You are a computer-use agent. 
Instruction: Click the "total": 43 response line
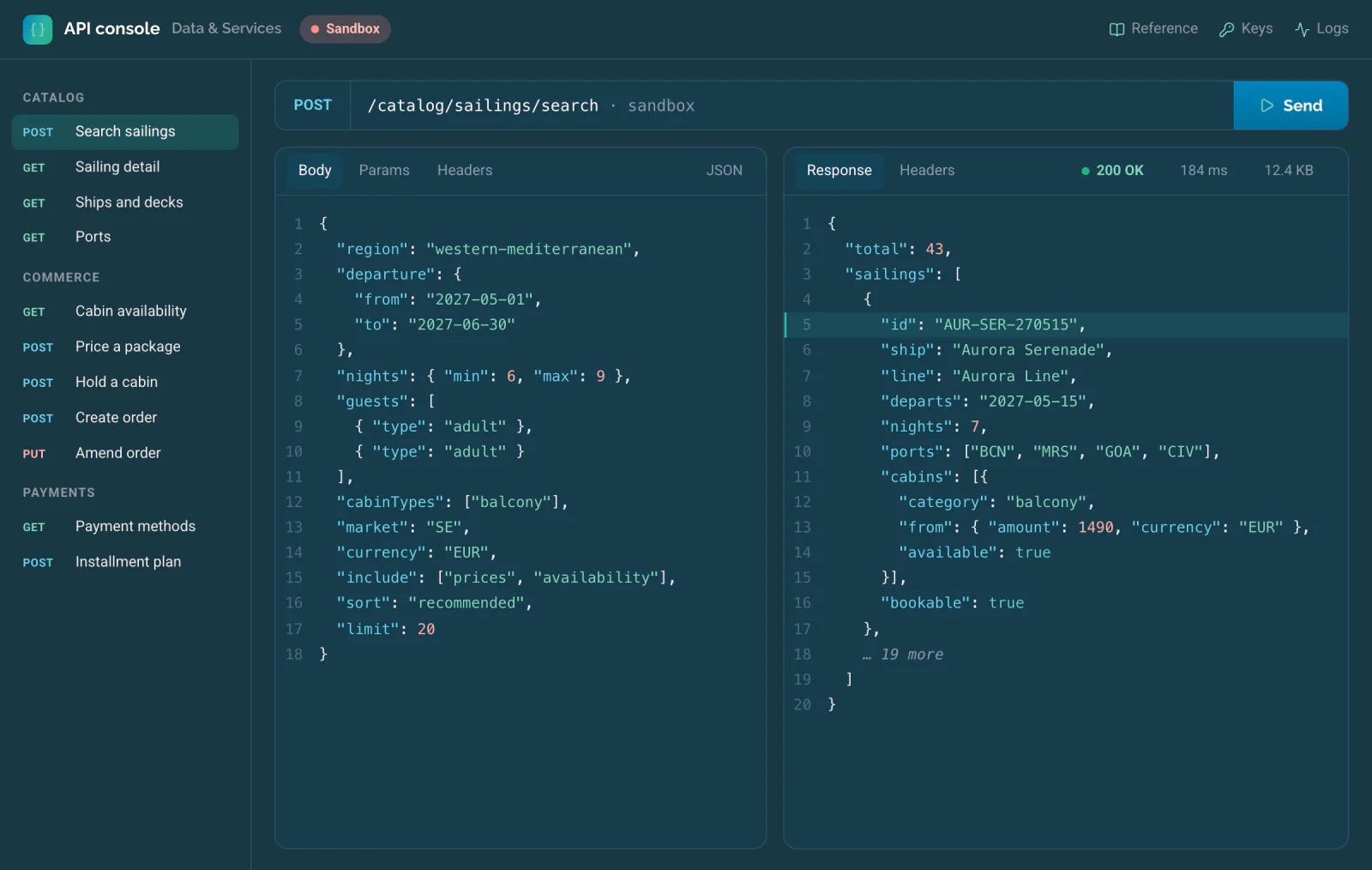(898, 249)
